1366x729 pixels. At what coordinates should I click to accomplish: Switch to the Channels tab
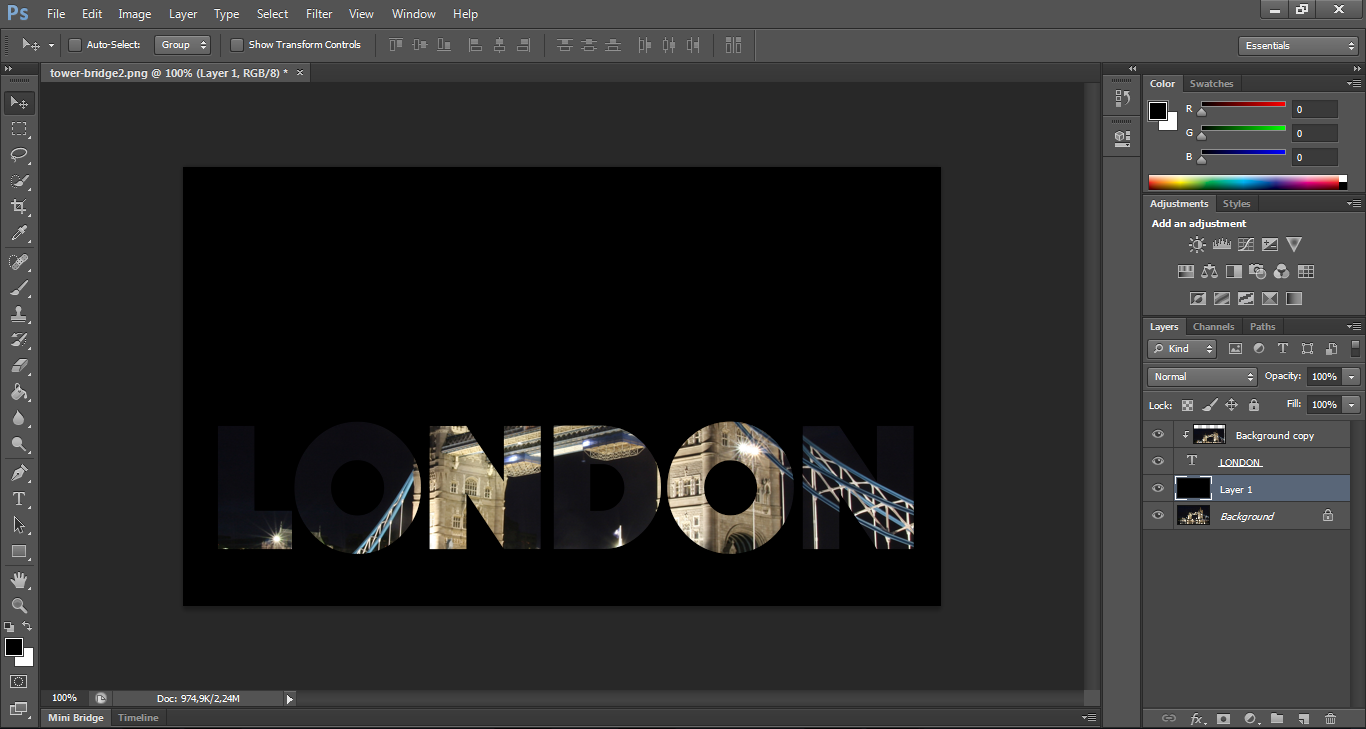point(1213,327)
